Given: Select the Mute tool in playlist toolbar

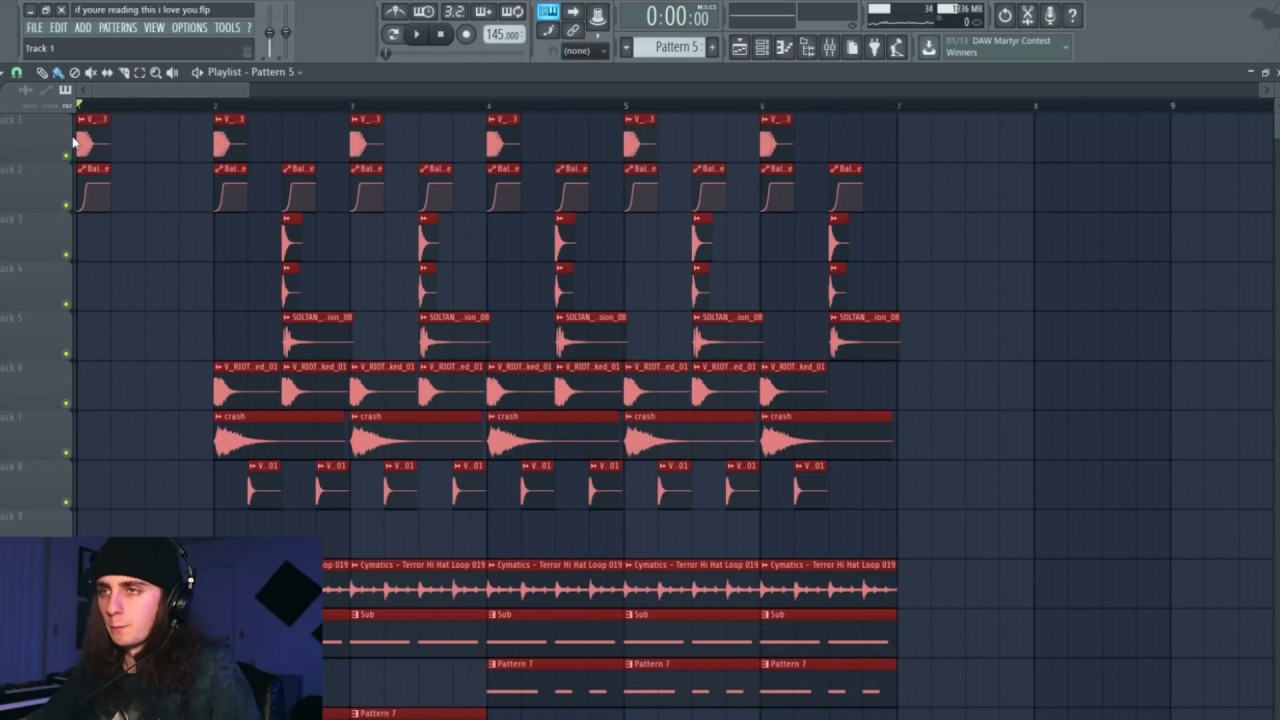Looking at the screenshot, I should (91, 72).
